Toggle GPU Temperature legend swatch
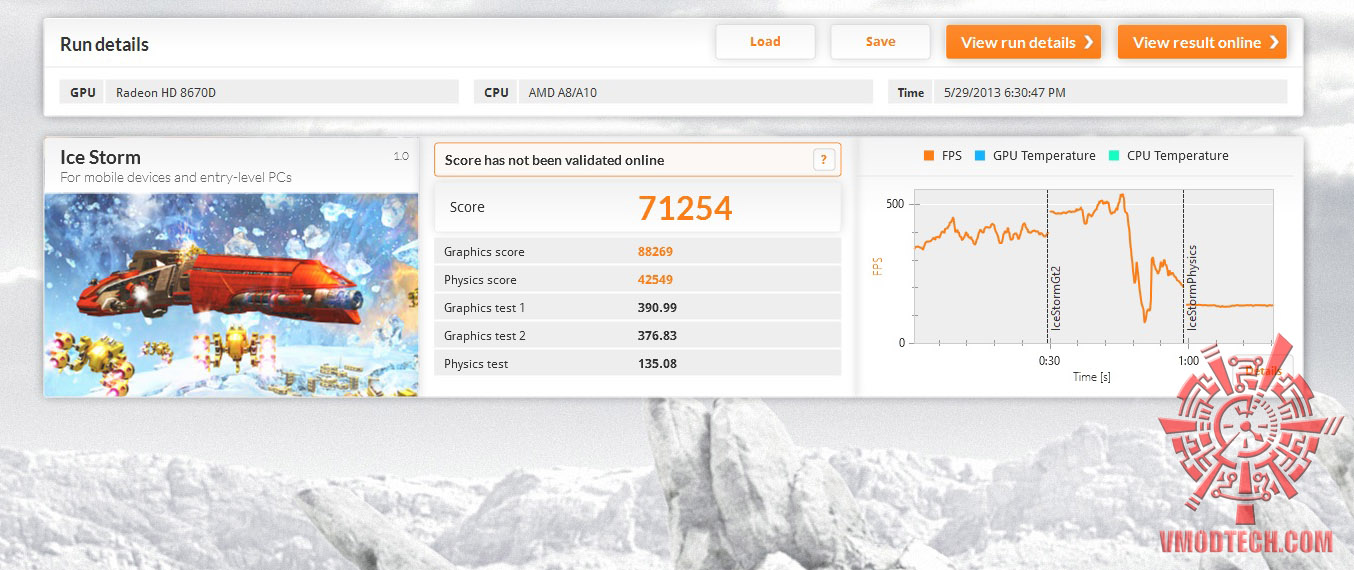 980,156
